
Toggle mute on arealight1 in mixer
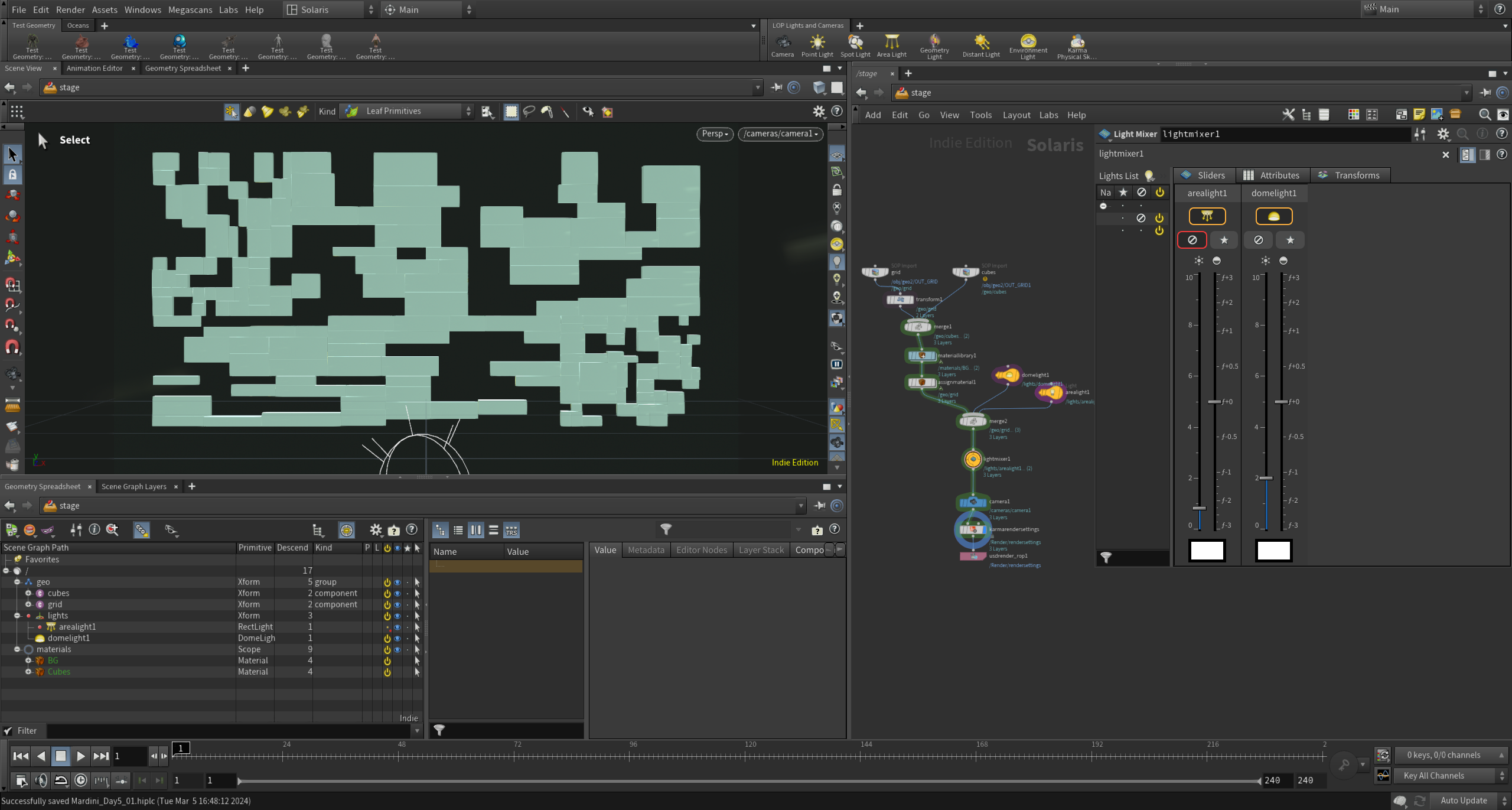coord(1192,240)
